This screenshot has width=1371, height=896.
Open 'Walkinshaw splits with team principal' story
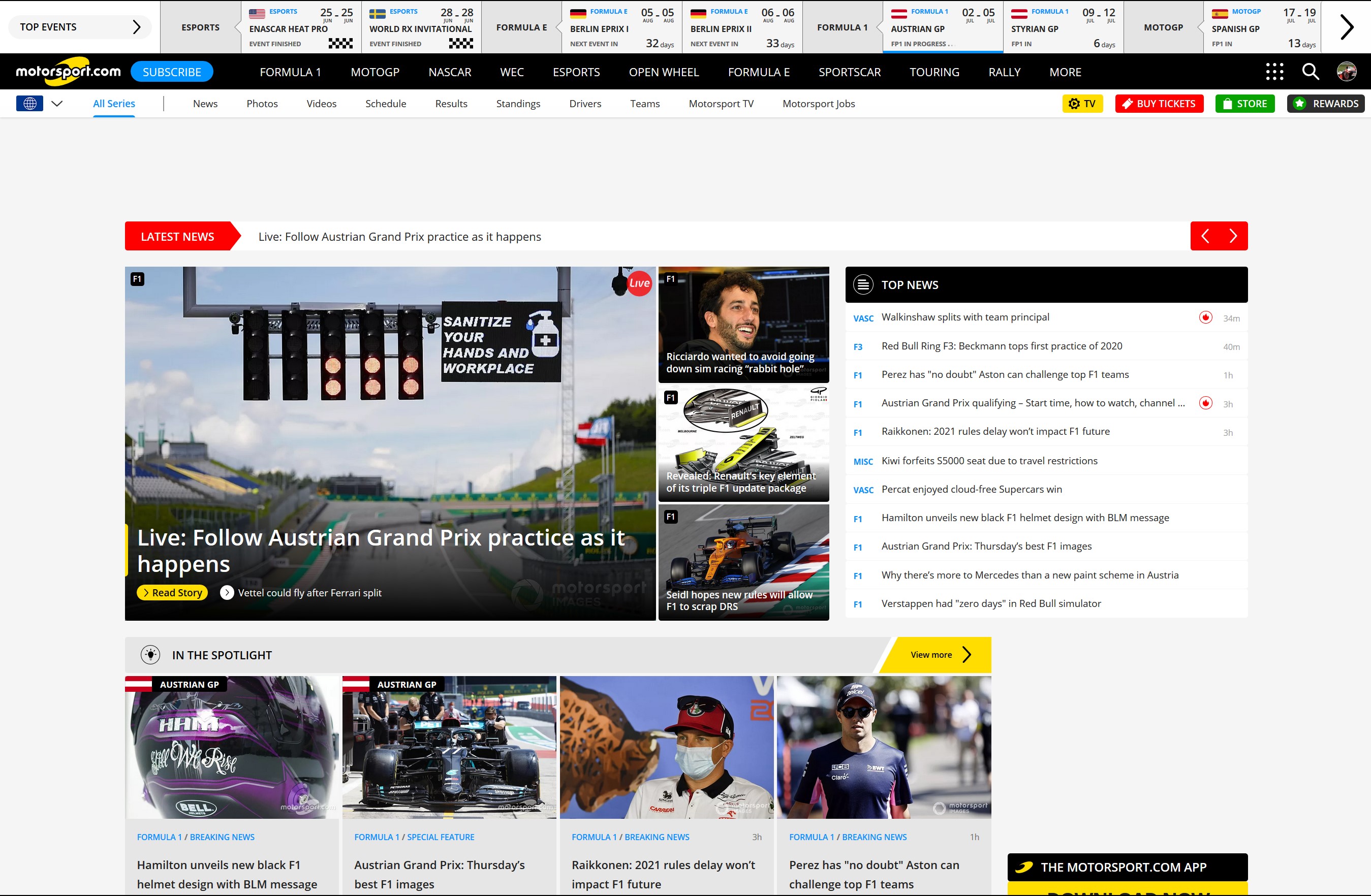click(x=965, y=317)
